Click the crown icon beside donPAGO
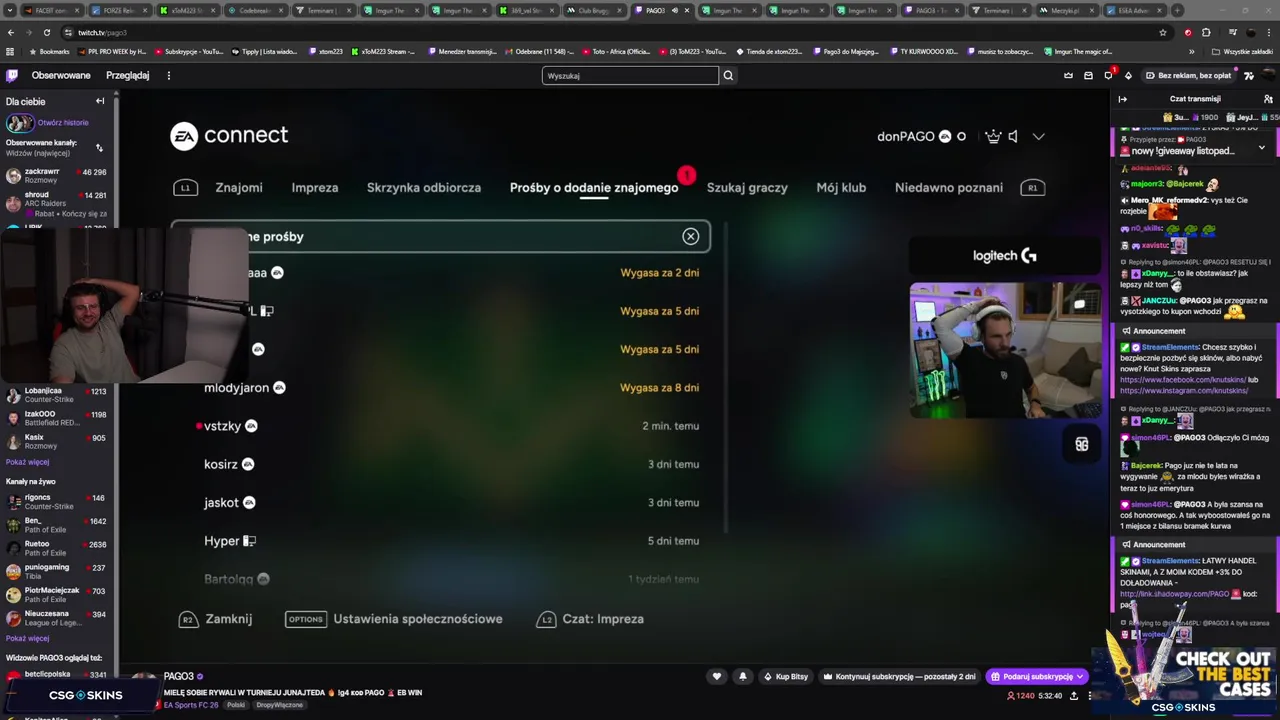Image resolution: width=1280 pixels, height=720 pixels. coord(993,136)
